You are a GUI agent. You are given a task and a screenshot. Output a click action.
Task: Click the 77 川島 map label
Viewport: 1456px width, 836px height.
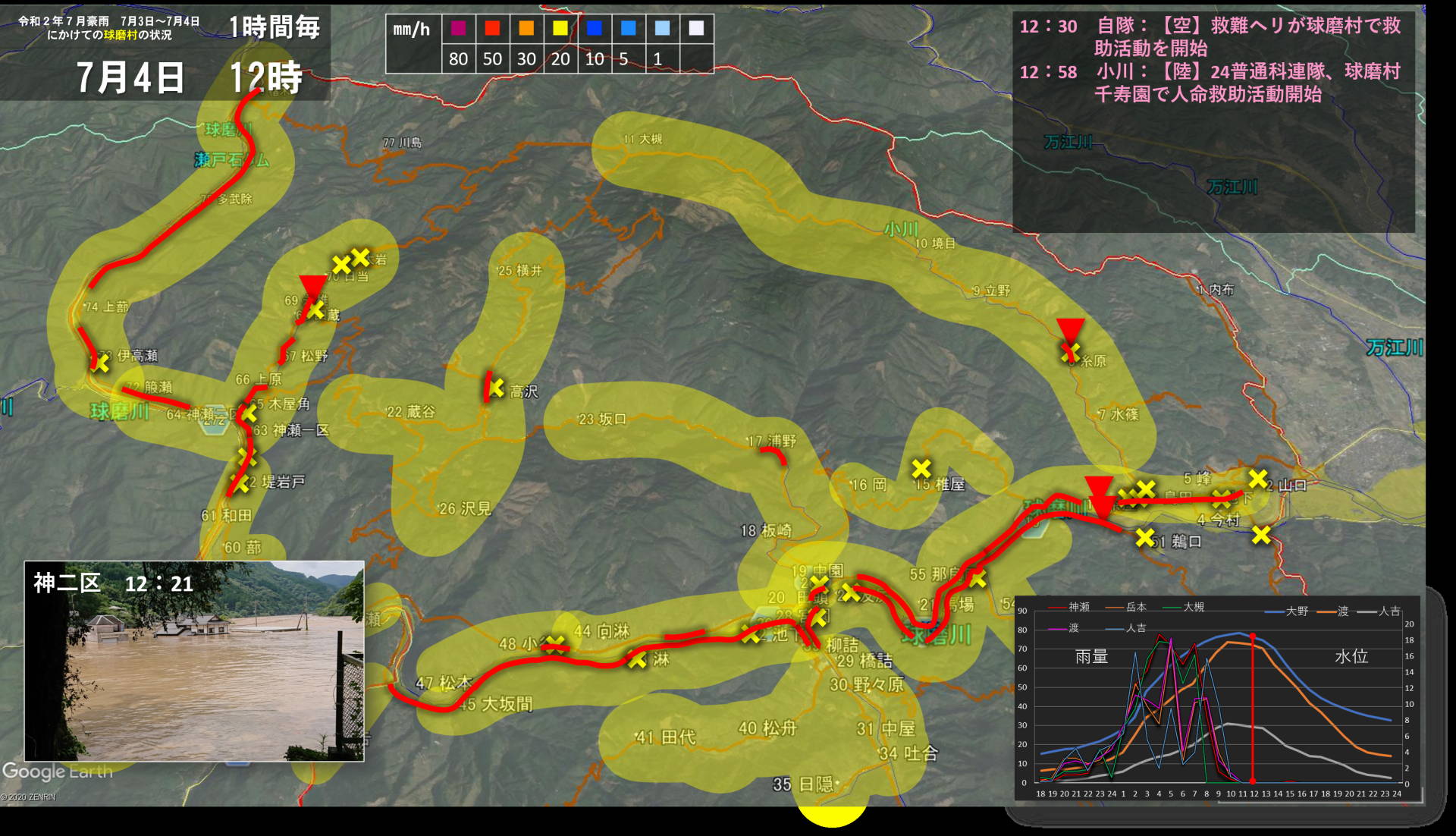tap(402, 143)
